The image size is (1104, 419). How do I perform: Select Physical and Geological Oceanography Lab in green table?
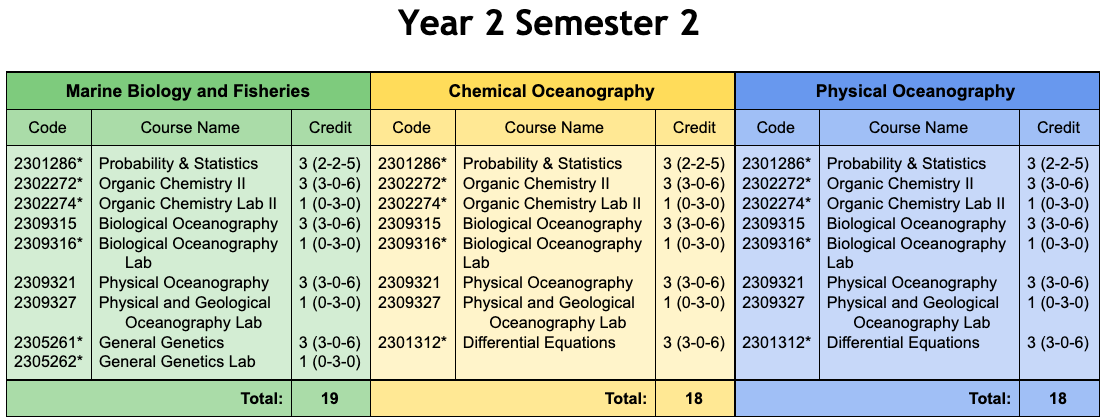pos(185,313)
